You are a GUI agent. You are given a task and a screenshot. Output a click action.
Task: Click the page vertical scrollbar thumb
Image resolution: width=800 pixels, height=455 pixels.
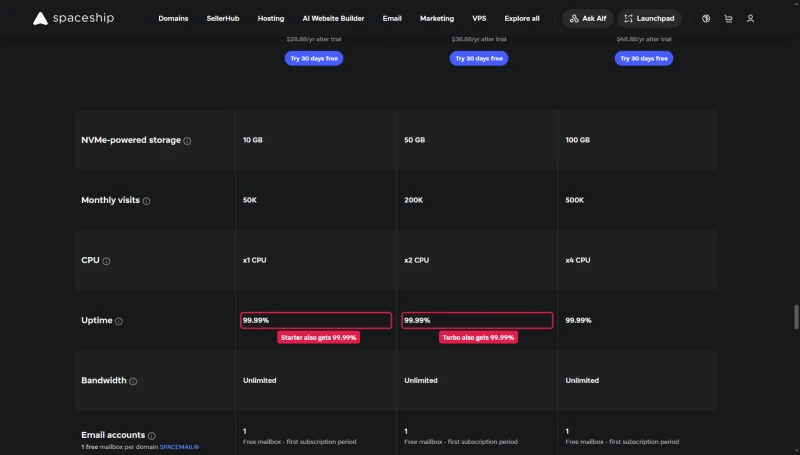tap(796, 317)
